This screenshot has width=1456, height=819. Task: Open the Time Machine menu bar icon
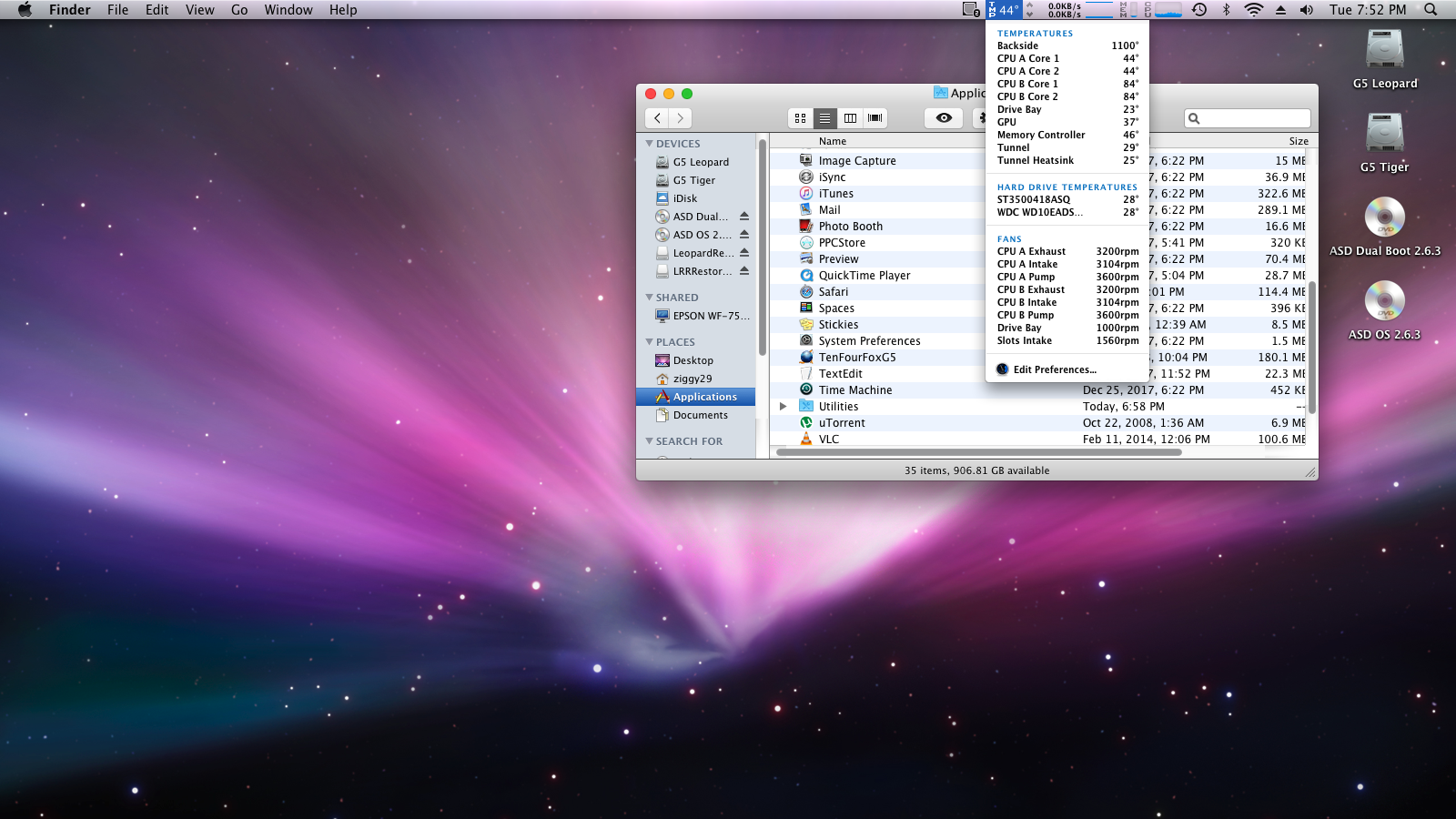(1199, 10)
